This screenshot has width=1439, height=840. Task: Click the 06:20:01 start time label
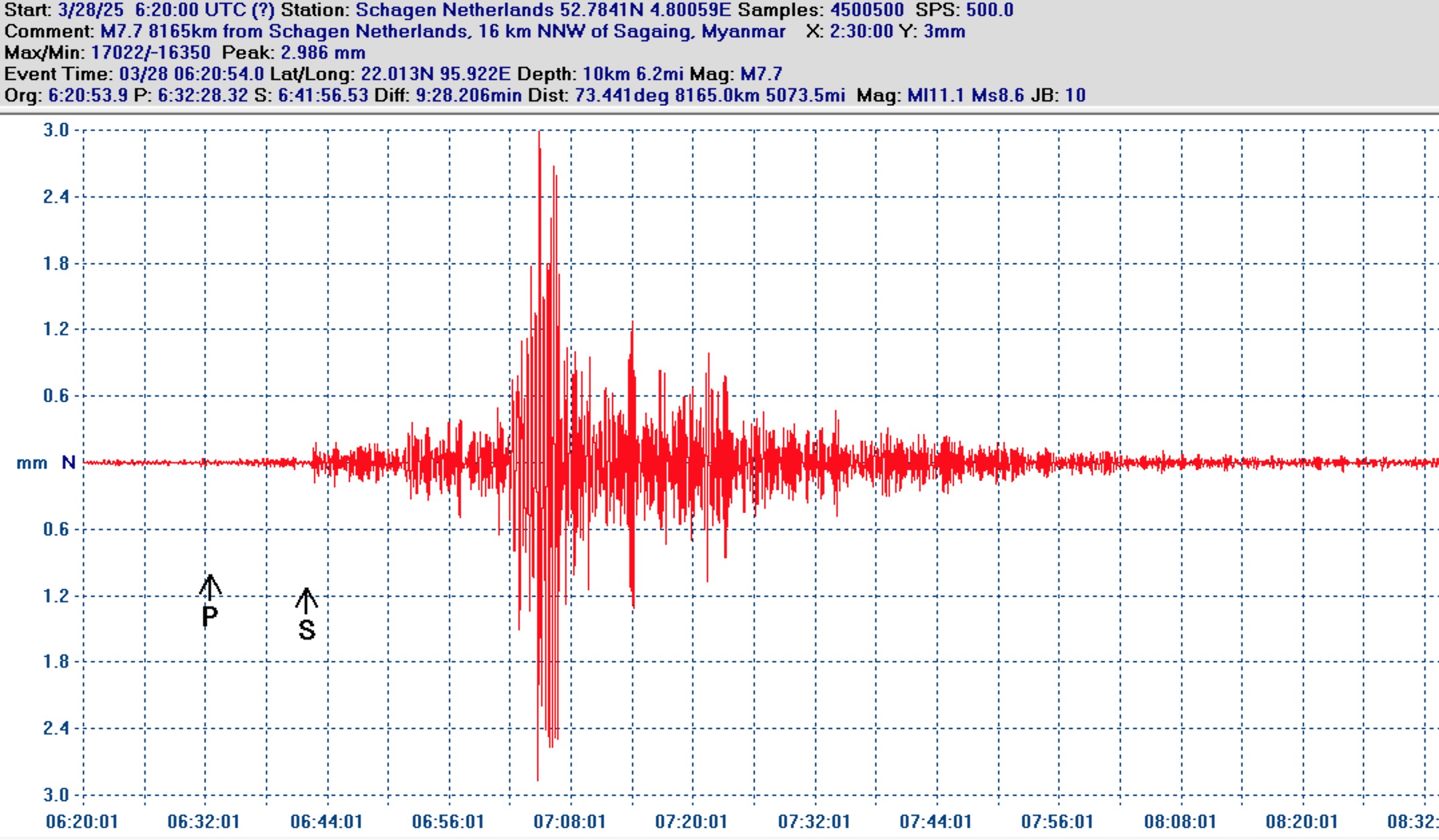[82, 822]
